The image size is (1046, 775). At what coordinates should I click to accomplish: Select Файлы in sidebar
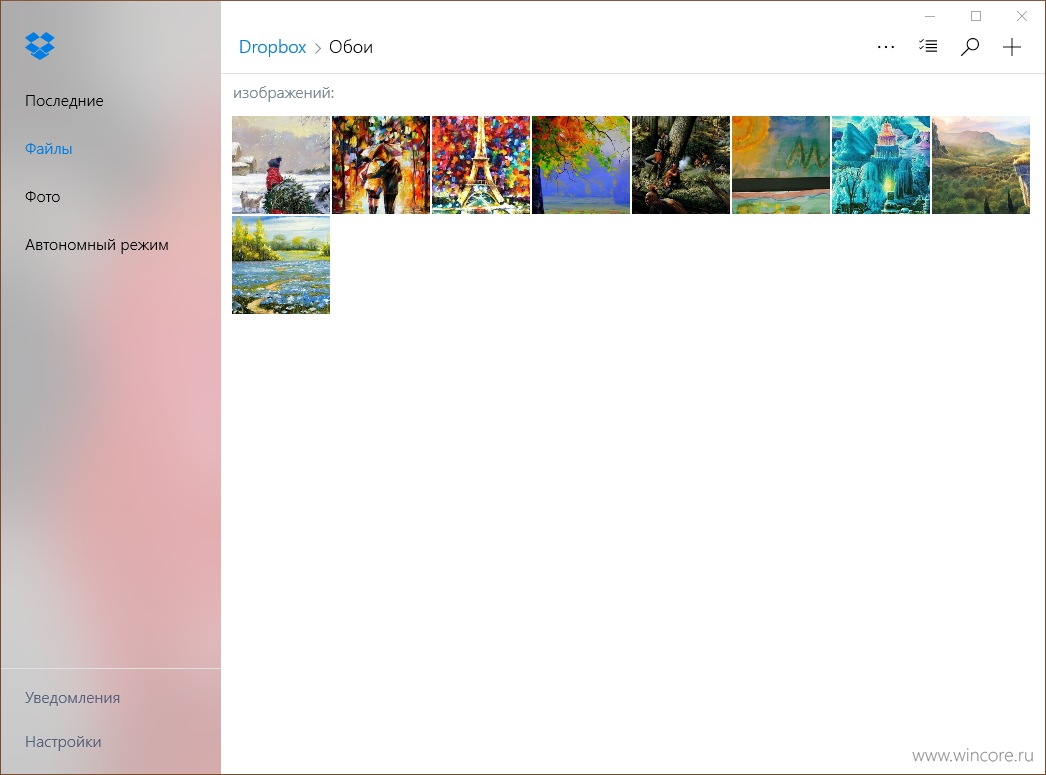coord(49,149)
